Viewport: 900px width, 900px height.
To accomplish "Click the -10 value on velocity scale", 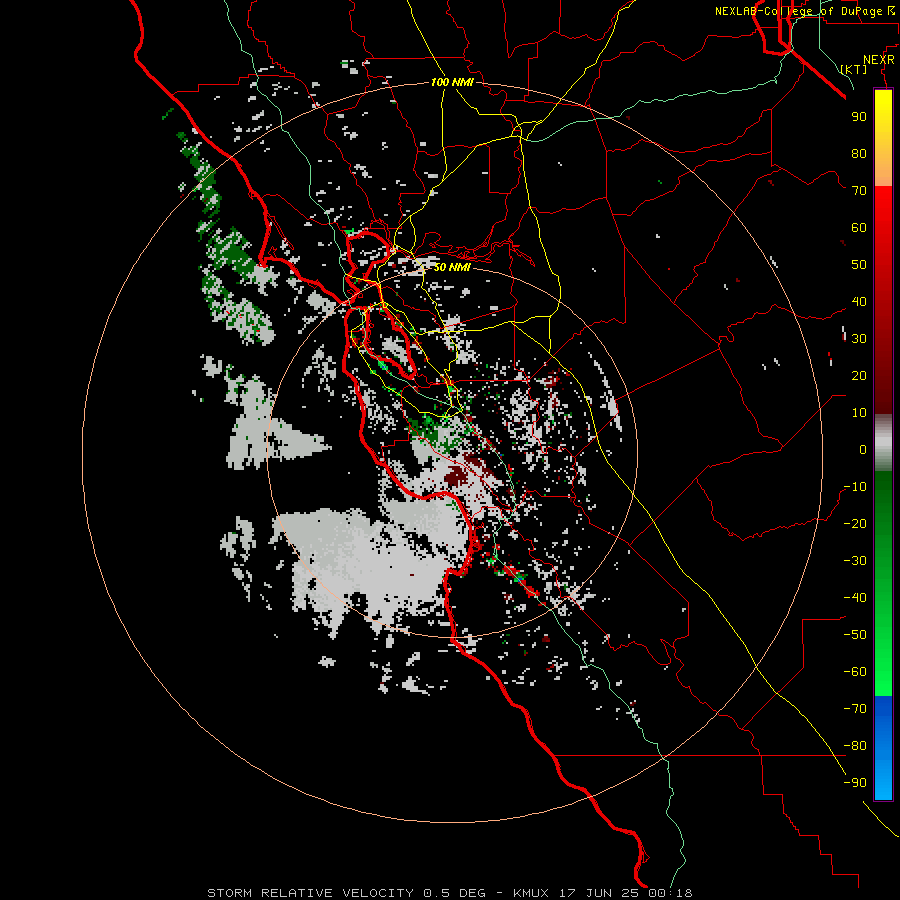I will [855, 487].
